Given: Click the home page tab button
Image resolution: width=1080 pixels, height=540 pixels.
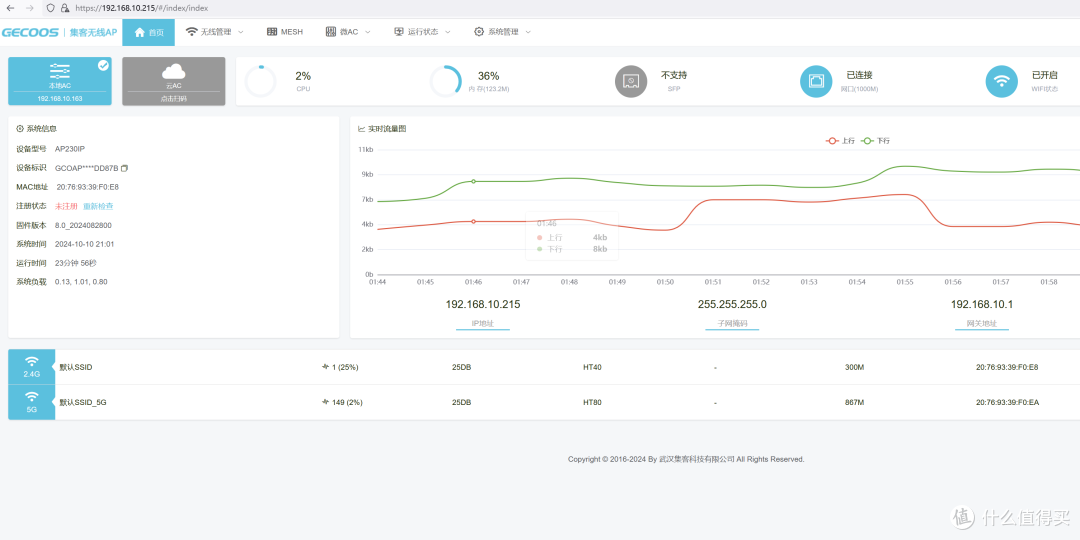Looking at the screenshot, I should click(x=149, y=32).
